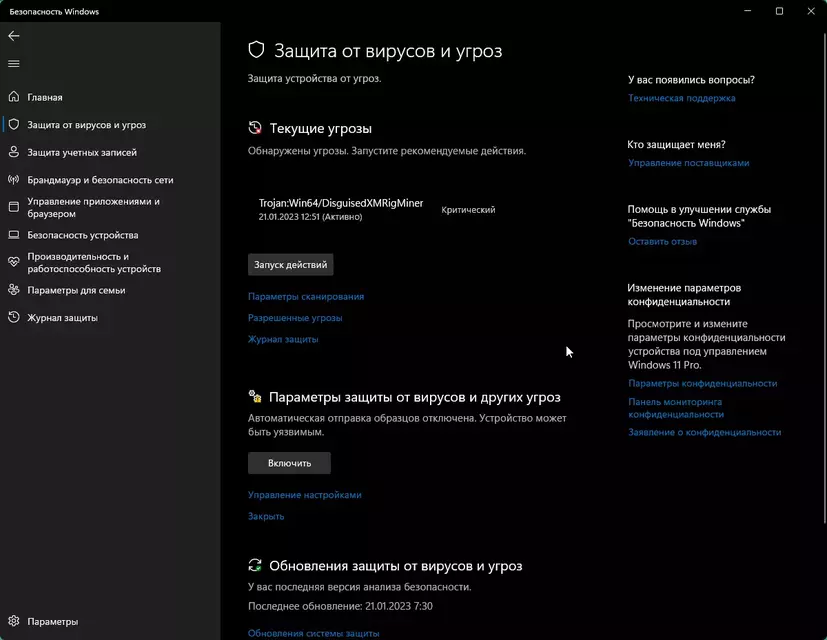
Task: Click the firewall antenna icon
Action: [x=14, y=179]
